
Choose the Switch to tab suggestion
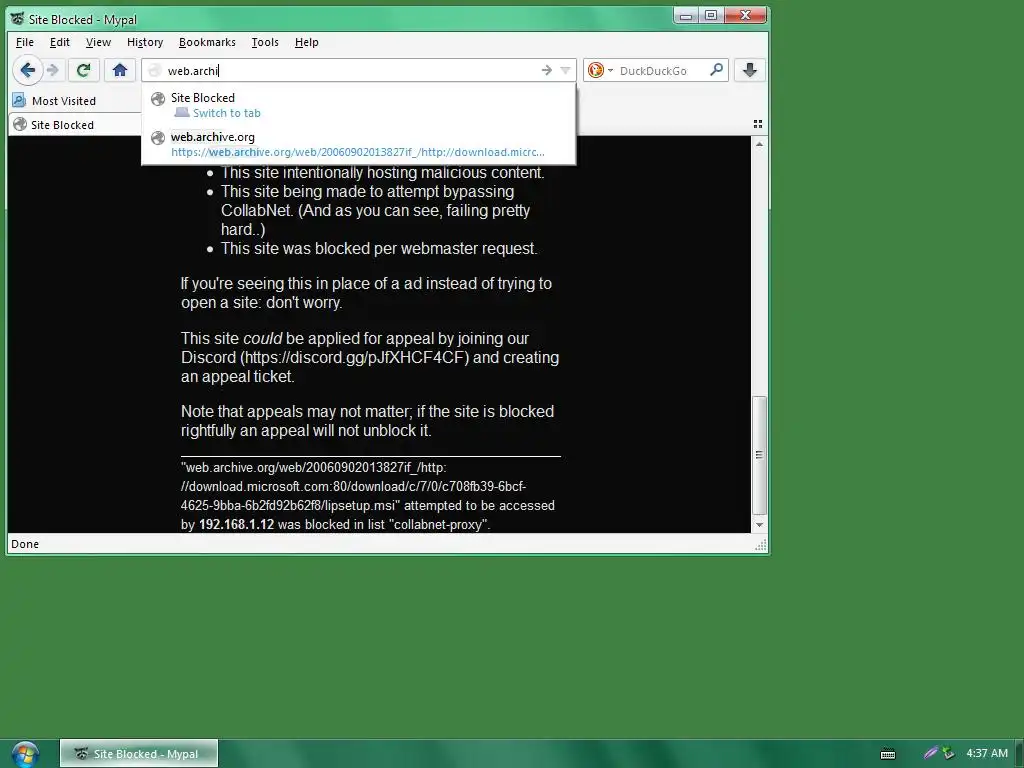click(359, 105)
